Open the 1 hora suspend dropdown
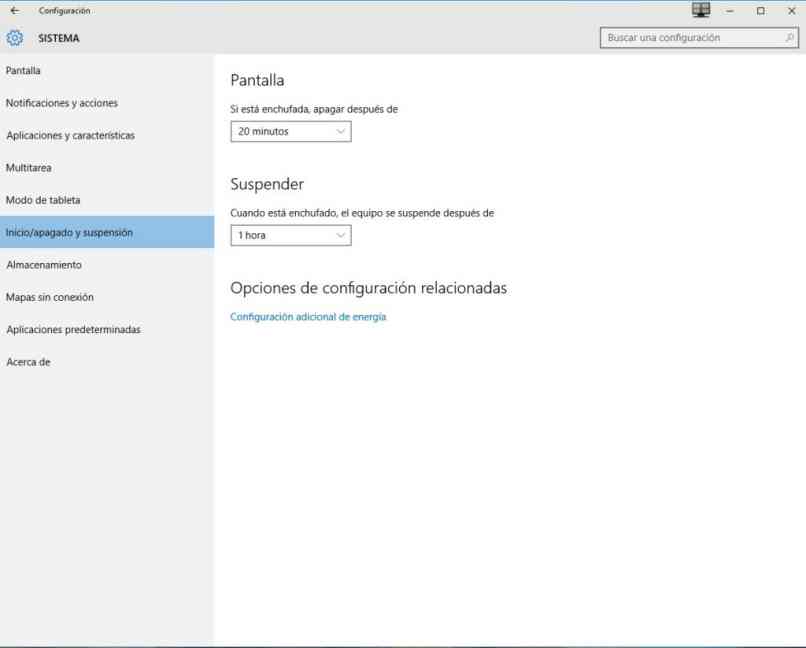The width and height of the screenshot is (806, 648). tap(291, 235)
